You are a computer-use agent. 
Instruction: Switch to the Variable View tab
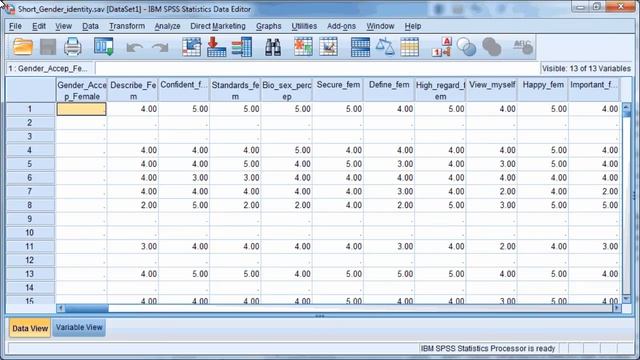coord(79,328)
